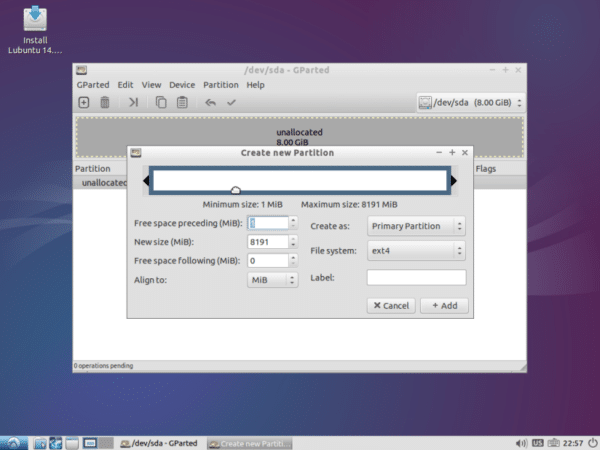
Task: Click the /dev/sda - GParted taskbar entry
Action: pos(159,443)
